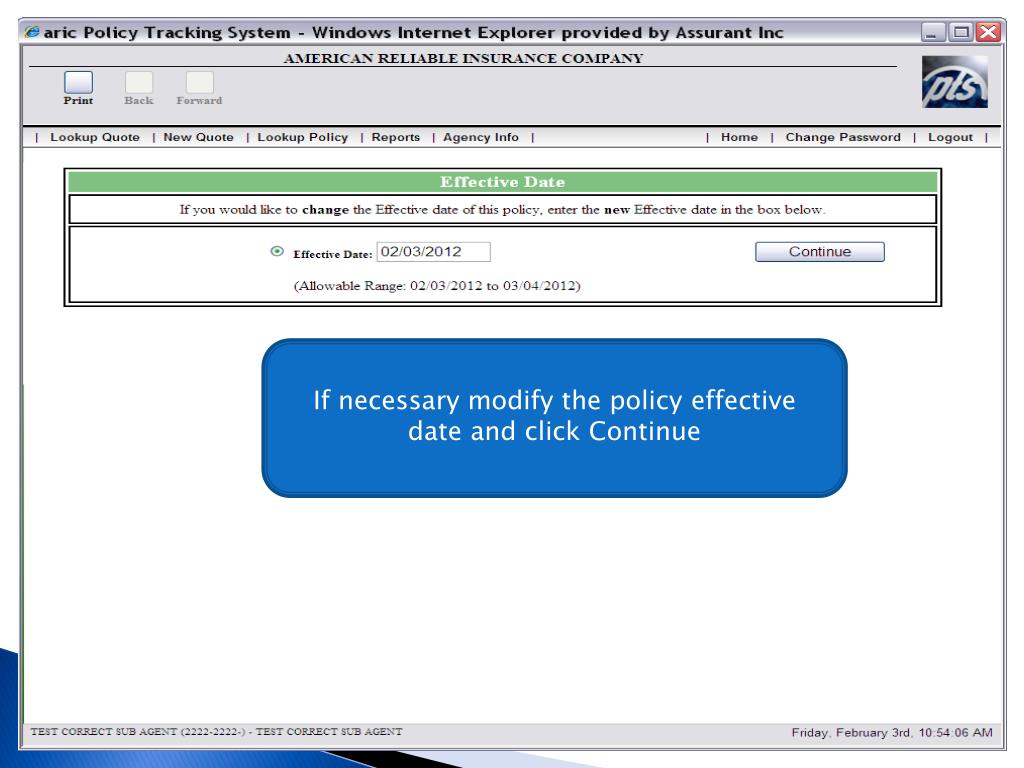Open the Lookup Quote menu
Image resolution: width=1024 pixels, height=768 pixels.
95,137
